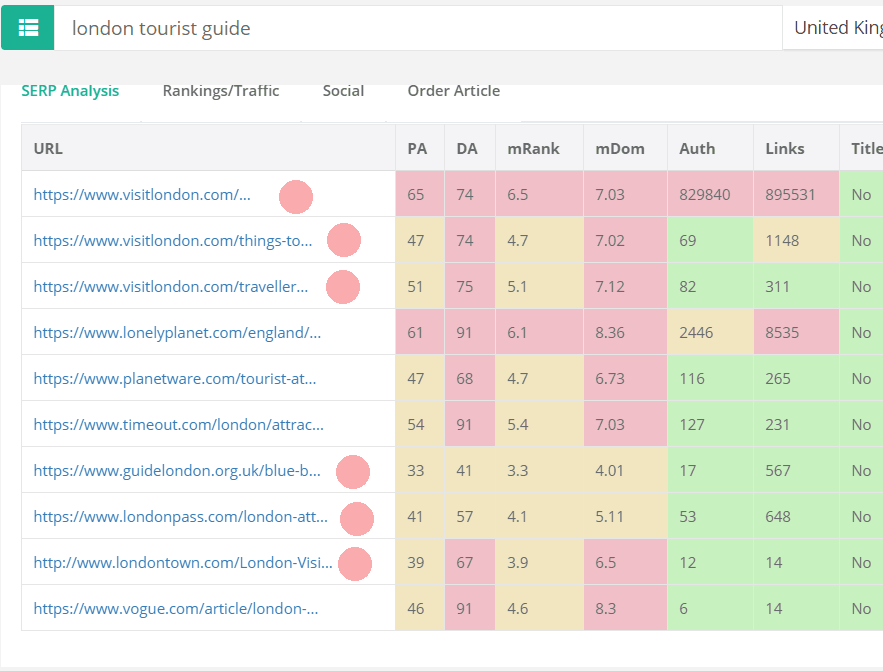Image resolution: width=883 pixels, height=671 pixels.
Task: Go to the Order Article tab
Action: (453, 91)
